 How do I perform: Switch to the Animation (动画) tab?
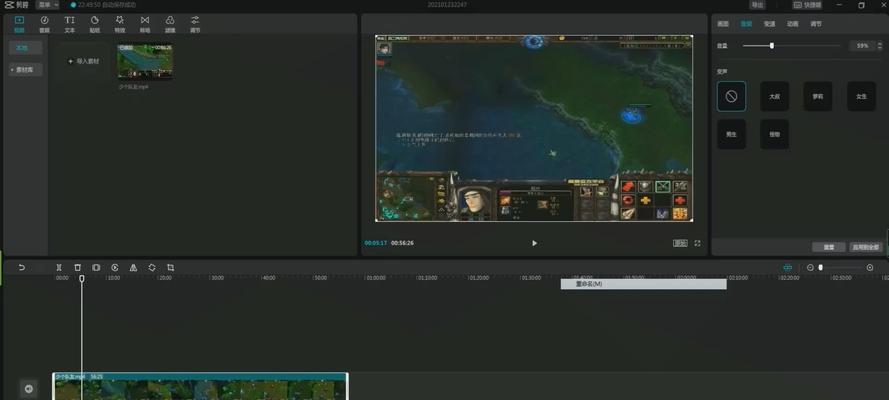[x=793, y=24]
